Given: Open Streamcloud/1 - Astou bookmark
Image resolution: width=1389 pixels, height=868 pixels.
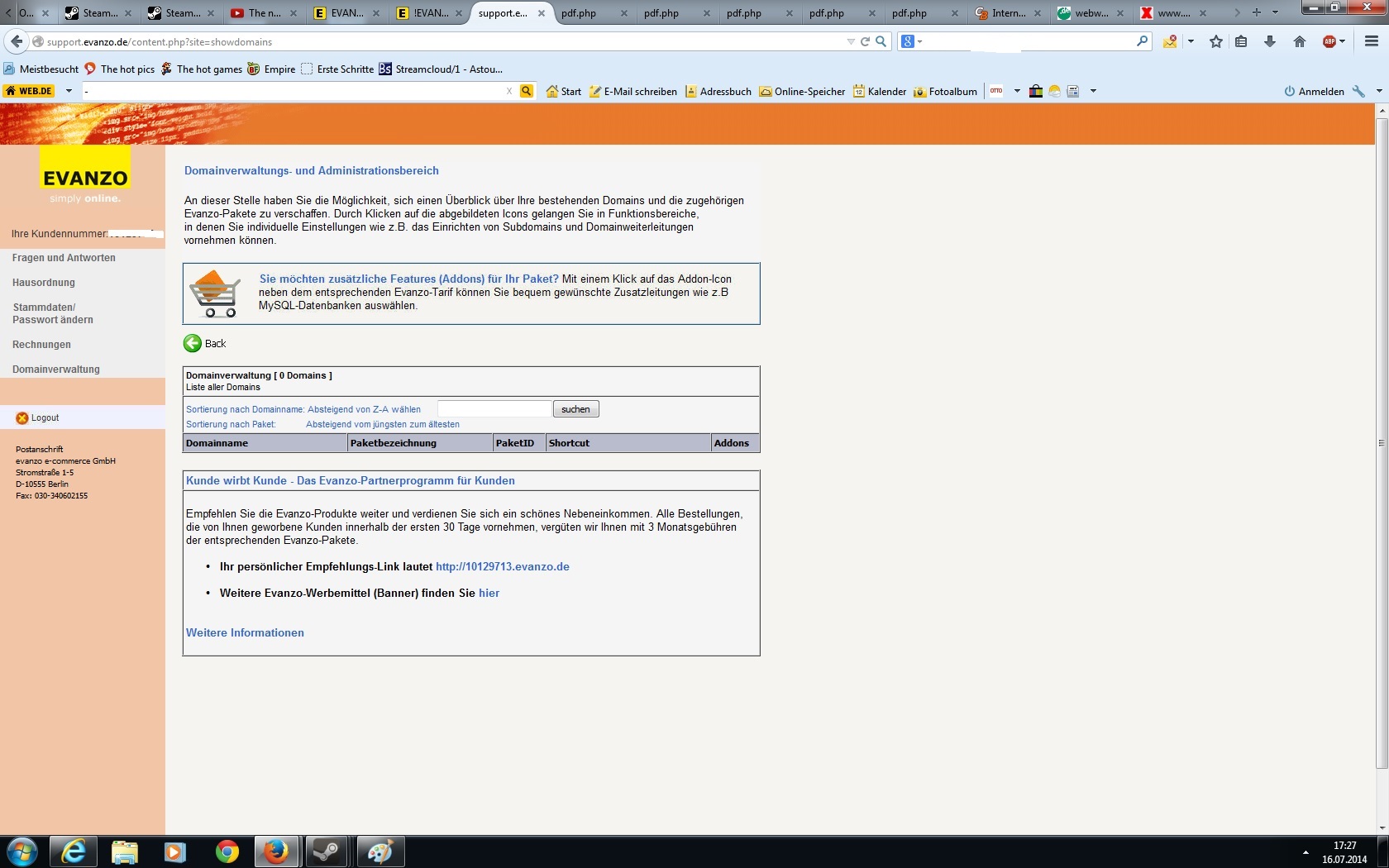Looking at the screenshot, I should 441,69.
